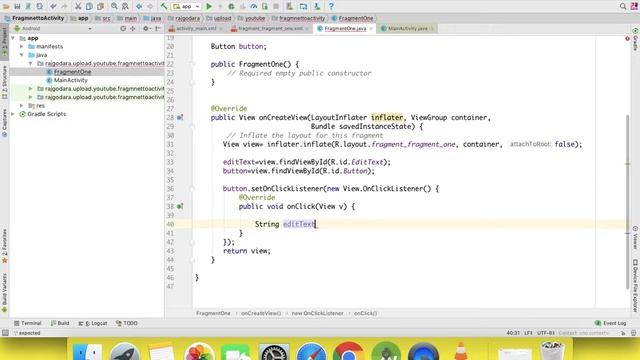Viewport: 640px width, 360px height.
Task: Run the app with green play button
Action: coord(209,6)
